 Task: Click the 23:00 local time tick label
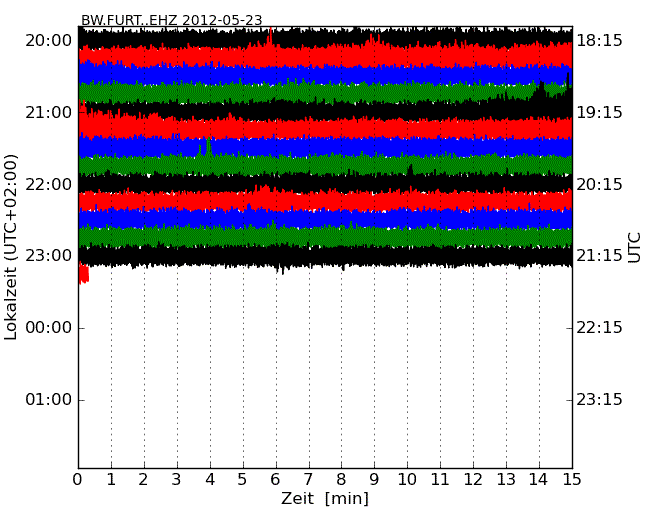click(49, 256)
